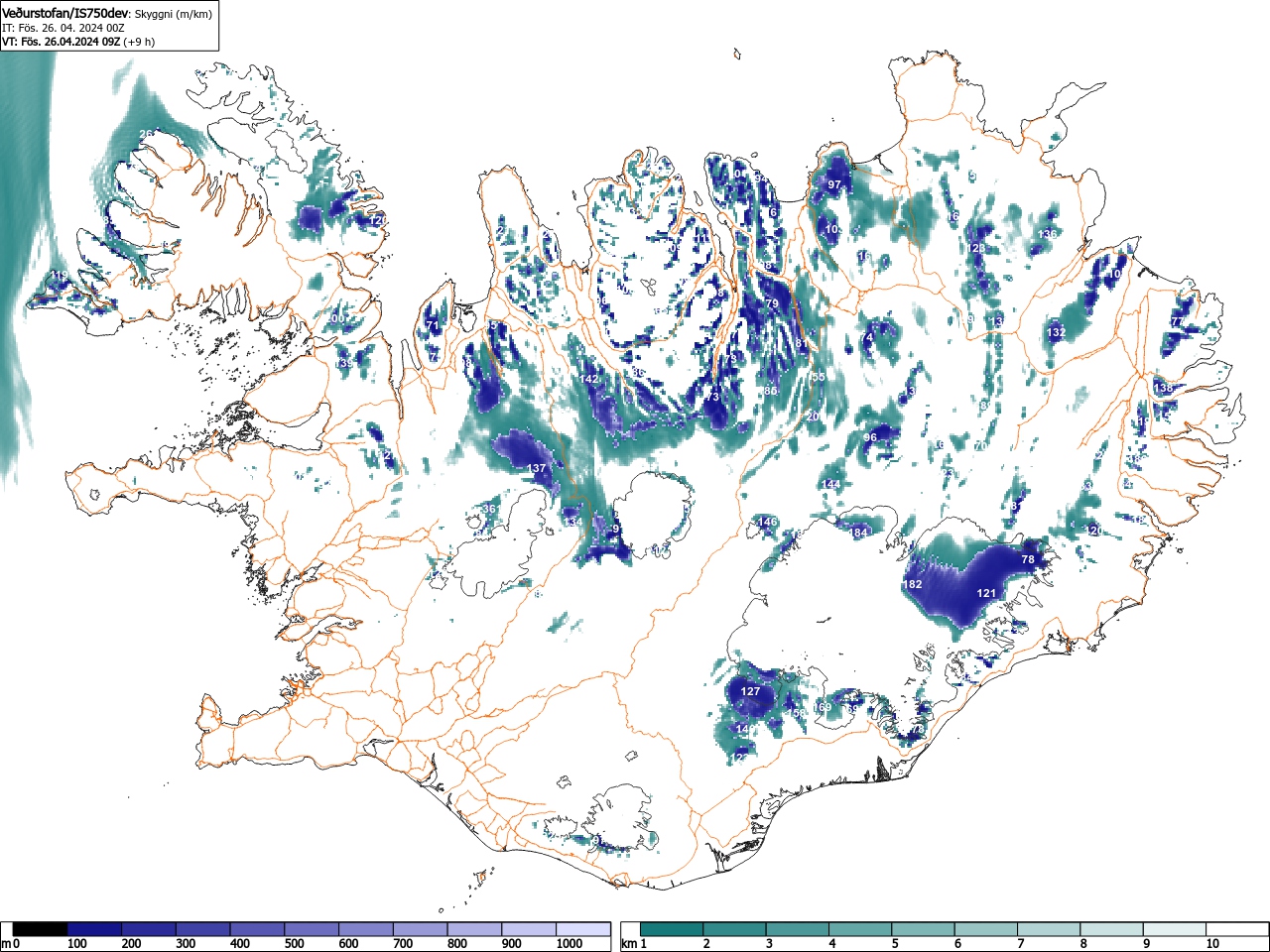Click the title 'Veðurstofan/IS750dev'
1270x952 pixels.
tap(66, 14)
